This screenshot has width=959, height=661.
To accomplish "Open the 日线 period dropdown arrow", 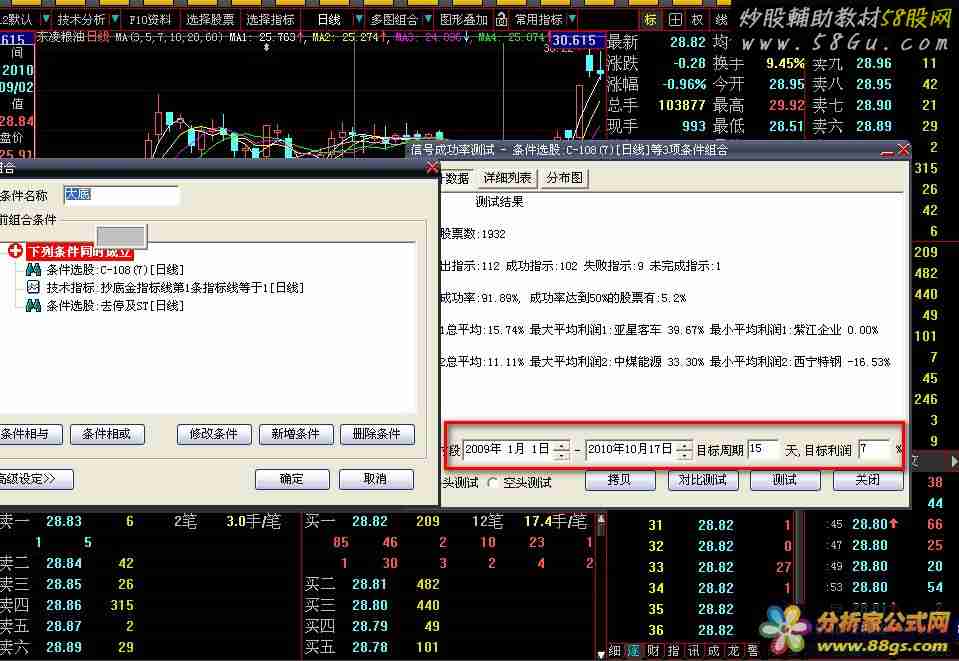I will click(x=359, y=20).
